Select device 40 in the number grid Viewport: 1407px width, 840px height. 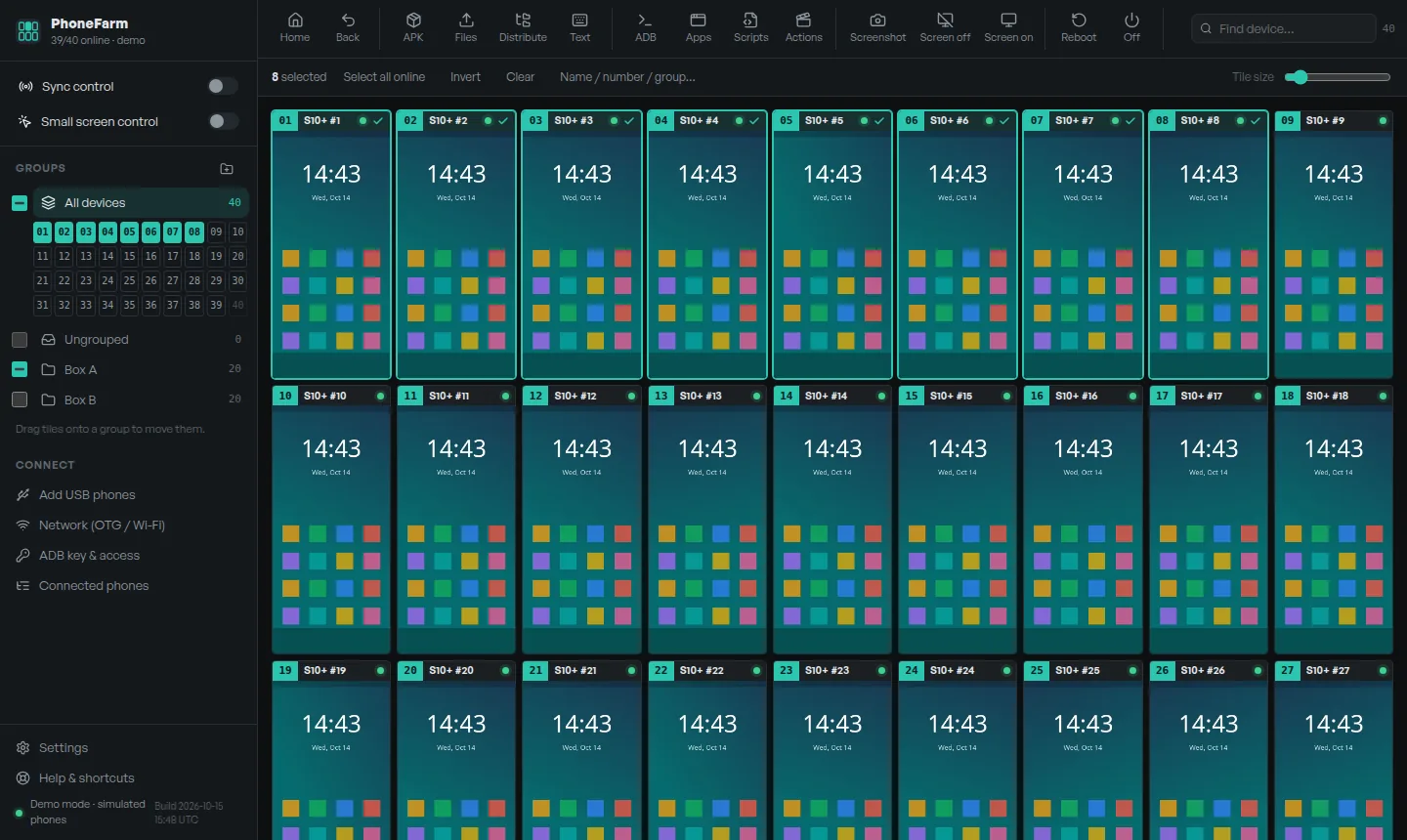(237, 305)
